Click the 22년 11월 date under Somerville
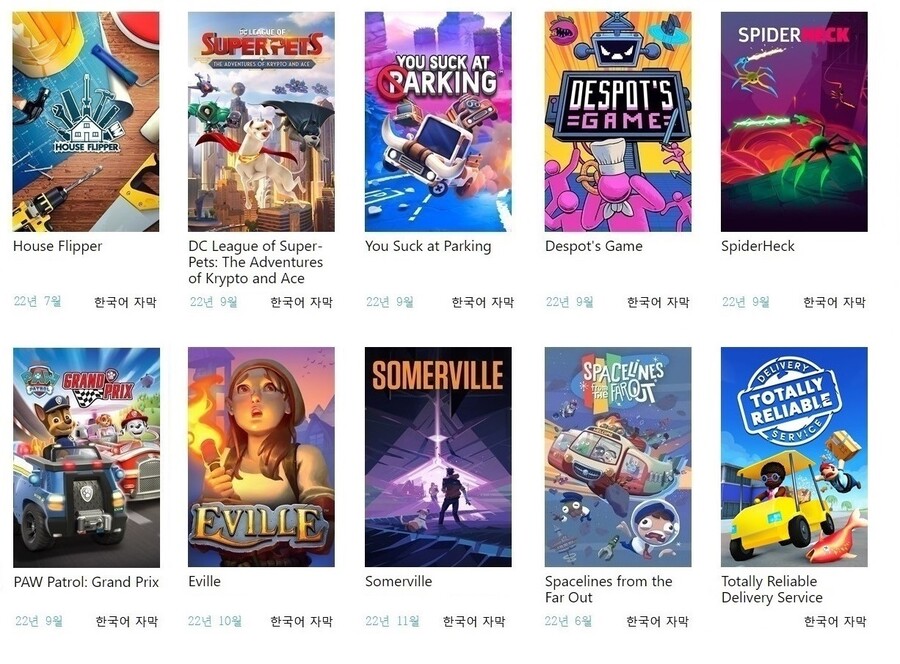900x664 pixels. pyautogui.click(x=393, y=621)
